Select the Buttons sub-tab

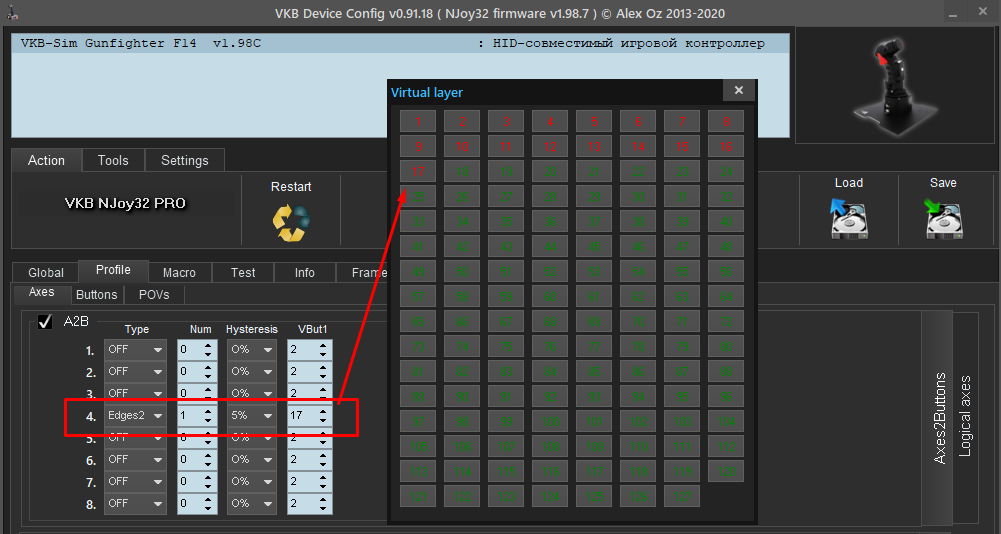[x=96, y=294]
